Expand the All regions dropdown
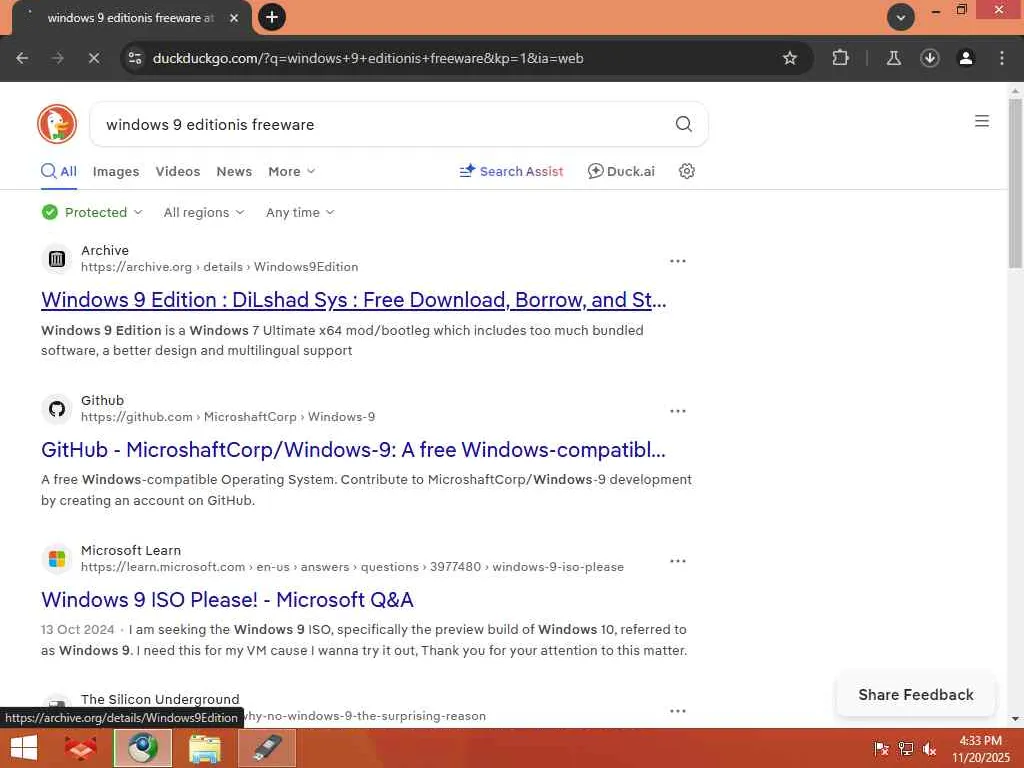 tap(204, 212)
